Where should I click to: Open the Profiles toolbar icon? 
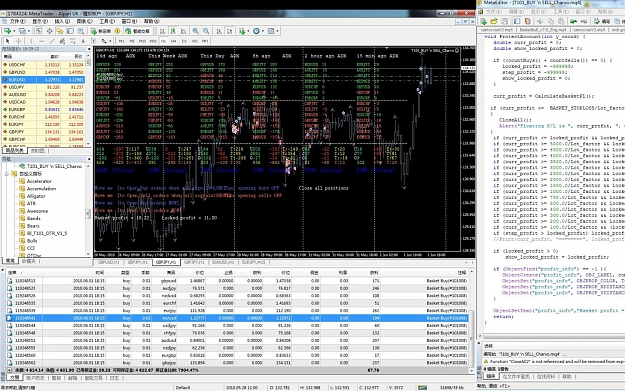[22, 31]
